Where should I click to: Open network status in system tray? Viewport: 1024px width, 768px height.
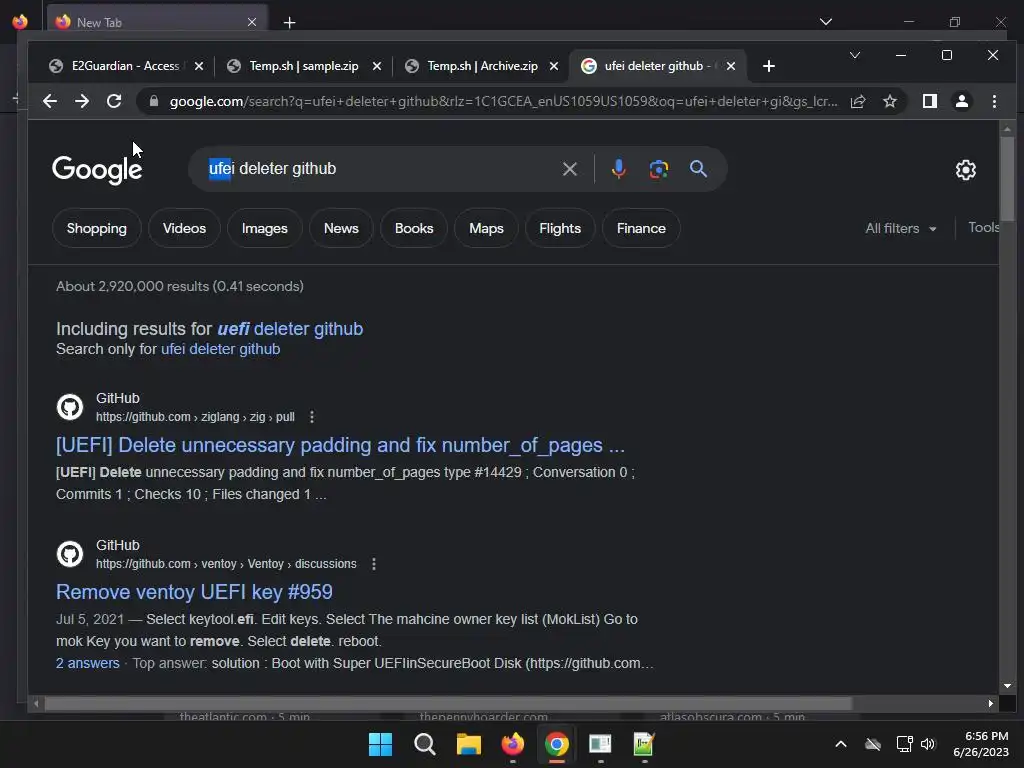pyautogui.click(x=904, y=744)
